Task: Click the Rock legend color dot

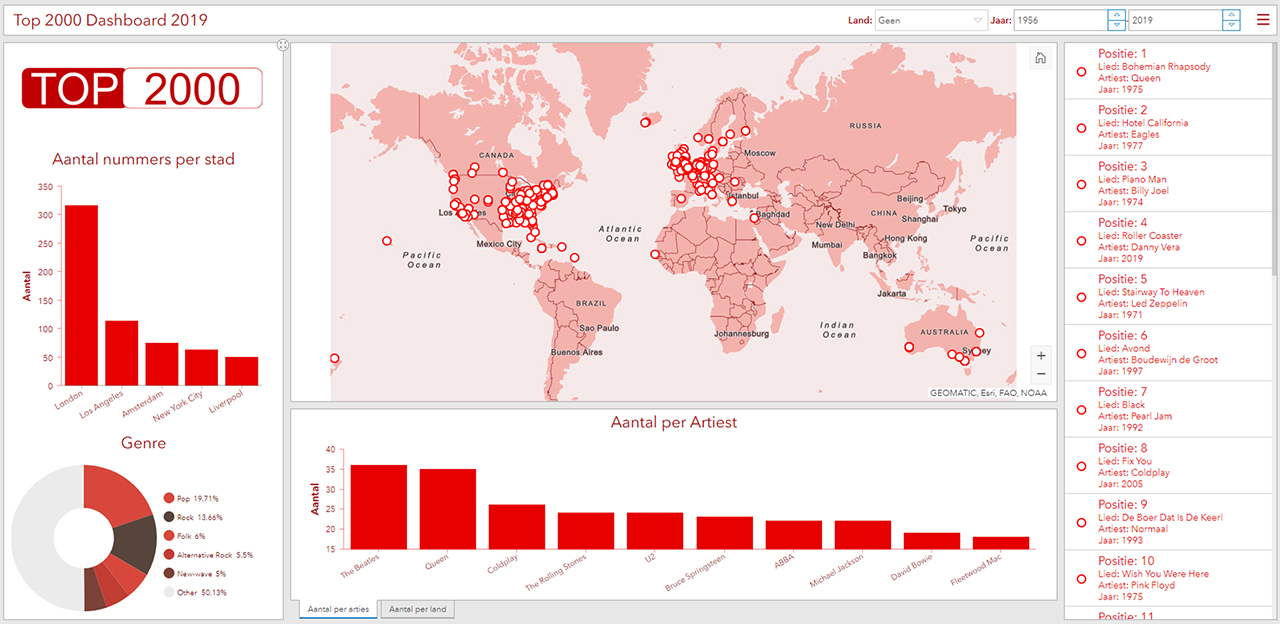Action: [x=169, y=517]
